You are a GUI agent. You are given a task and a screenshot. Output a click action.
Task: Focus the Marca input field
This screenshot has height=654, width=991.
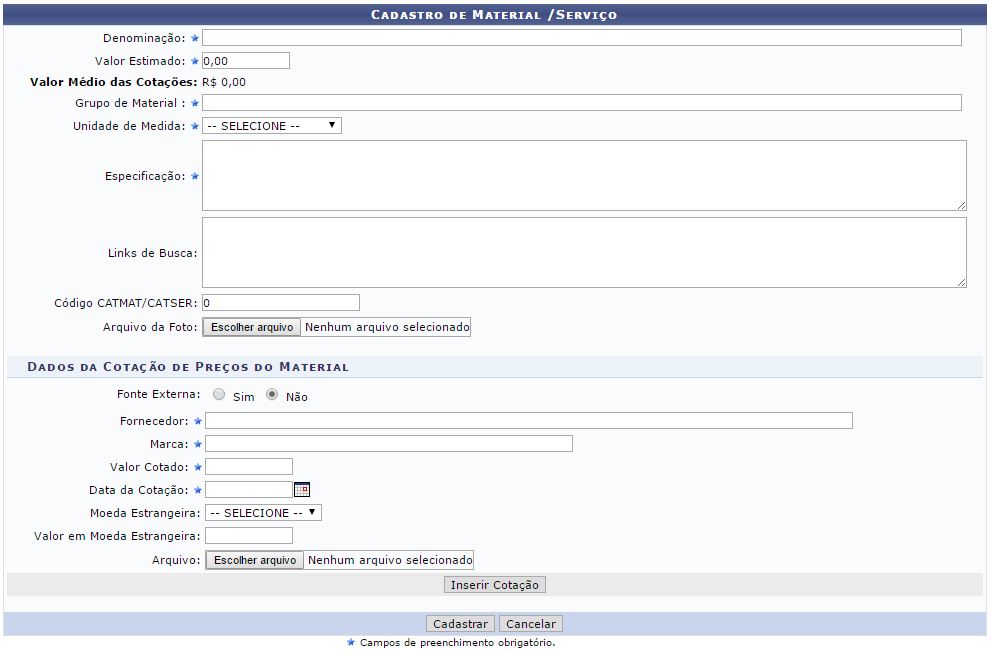[388, 444]
